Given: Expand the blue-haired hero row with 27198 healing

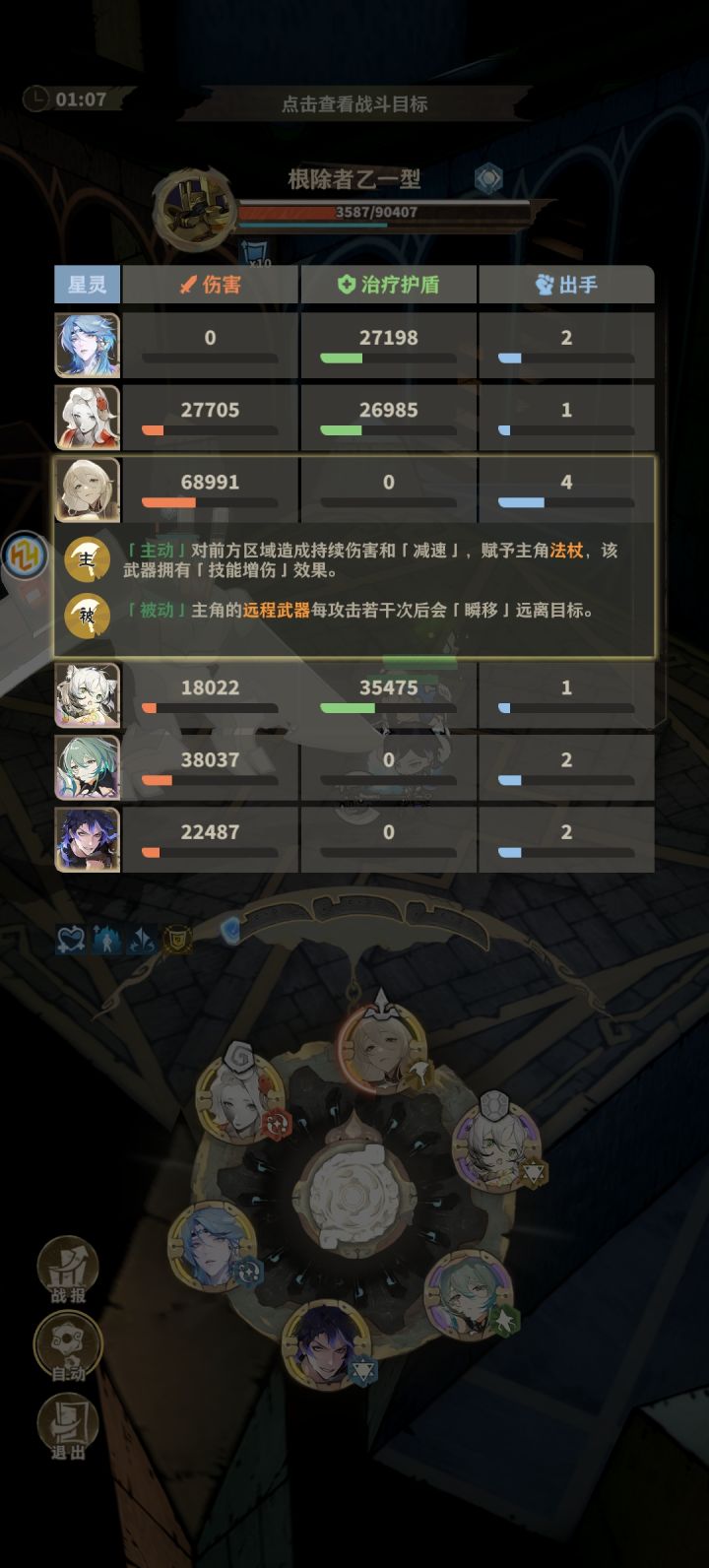Looking at the screenshot, I should [354, 346].
